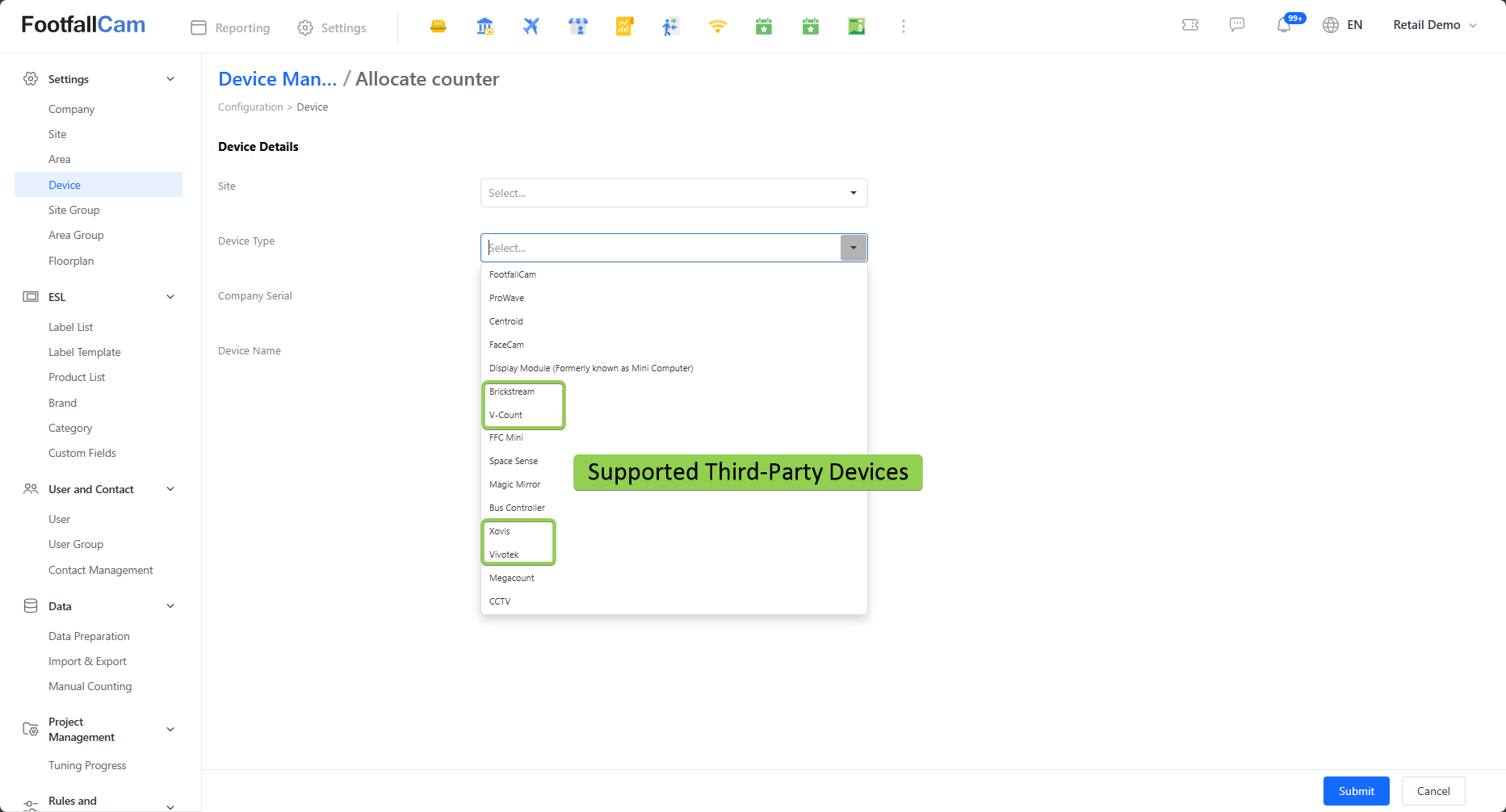Image resolution: width=1506 pixels, height=812 pixels.
Task: Click the globe language icon
Action: coord(1331,25)
